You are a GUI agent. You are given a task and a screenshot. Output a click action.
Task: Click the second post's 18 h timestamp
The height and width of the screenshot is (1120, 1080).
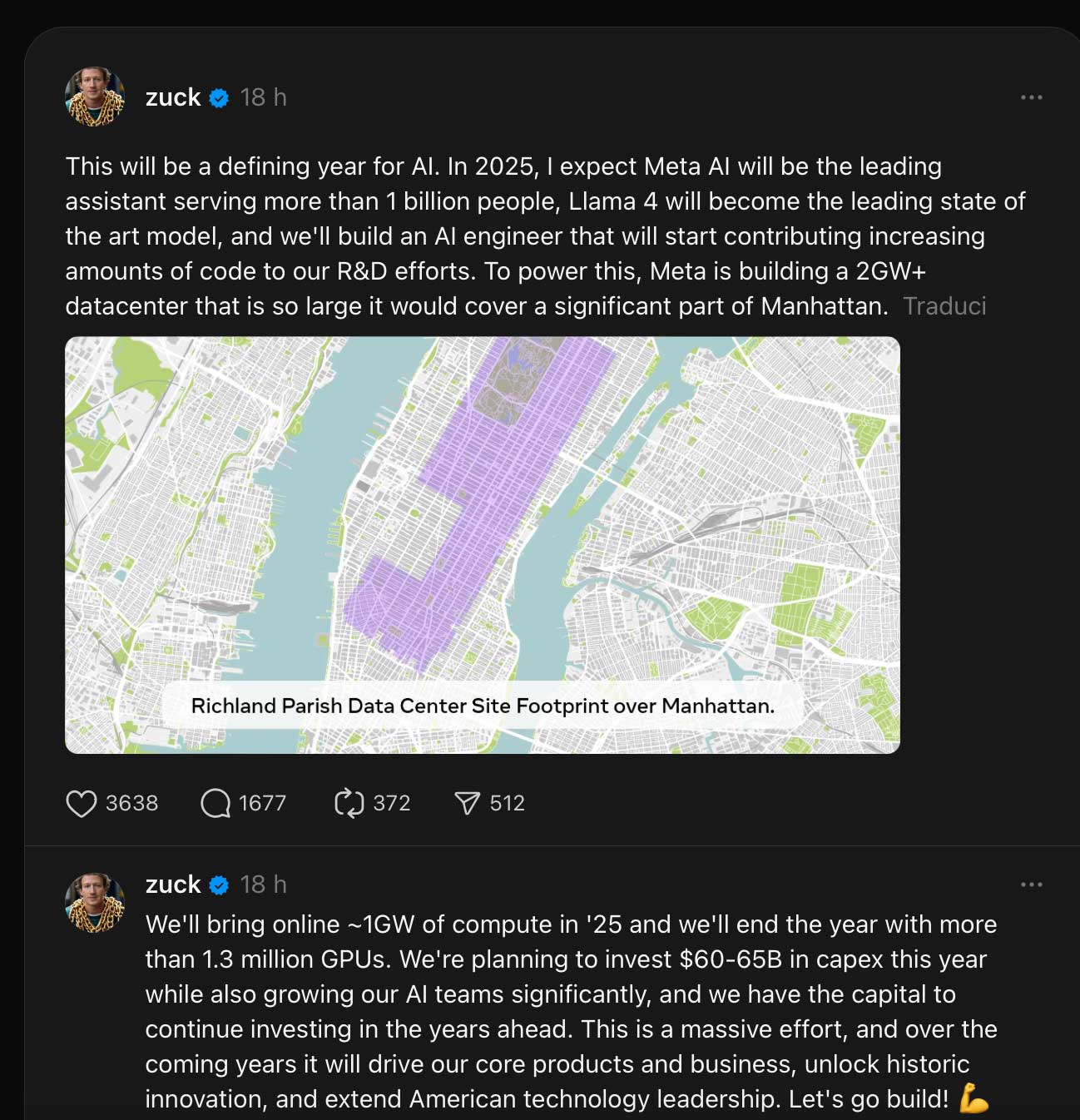[263, 885]
